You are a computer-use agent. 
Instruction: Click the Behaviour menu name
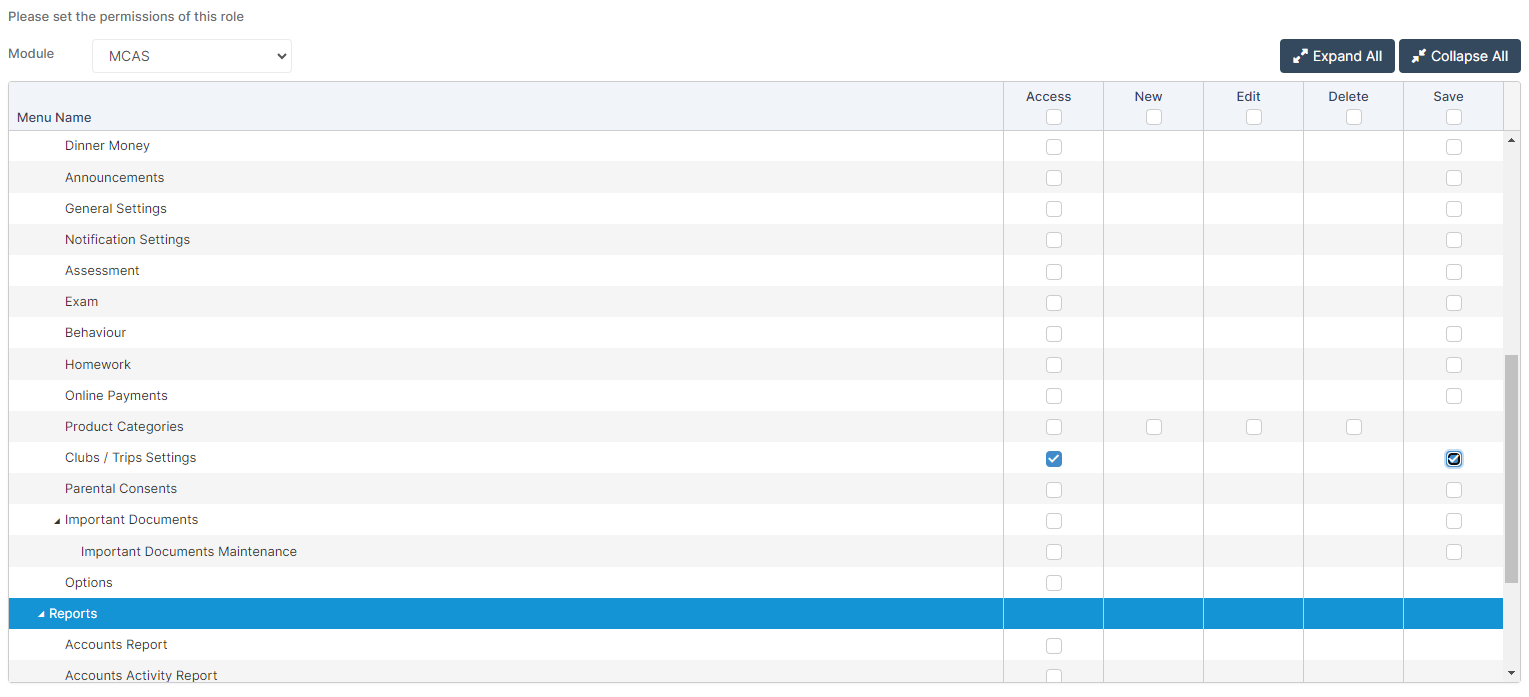[x=95, y=333]
